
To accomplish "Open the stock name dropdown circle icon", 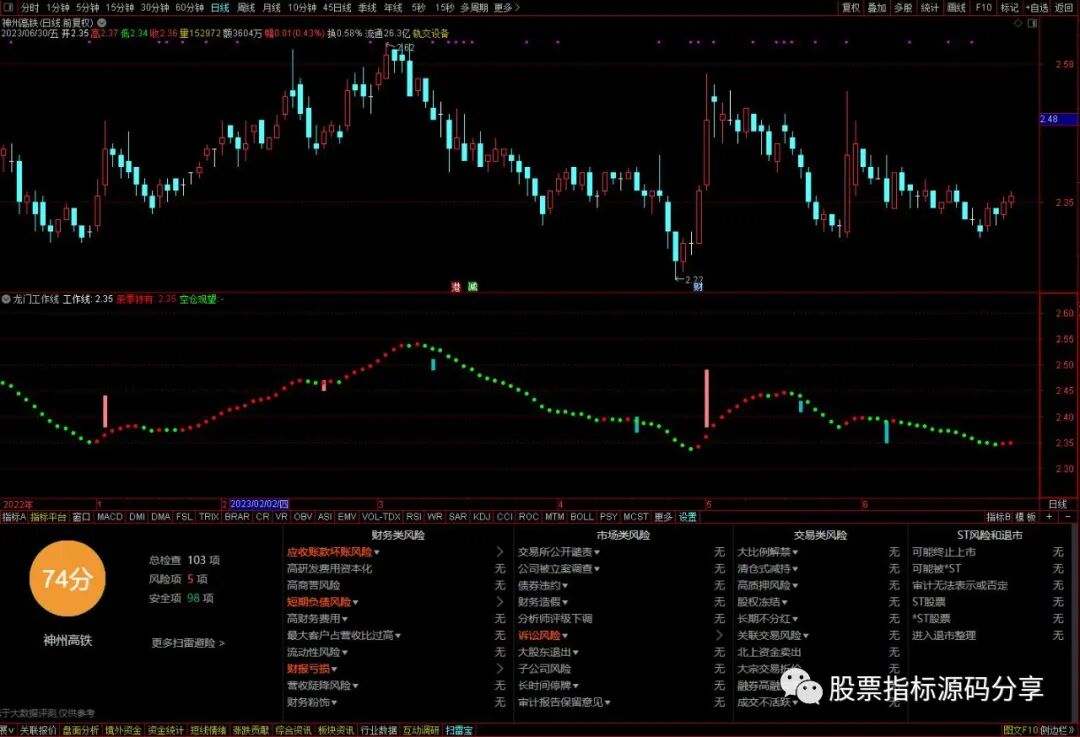I will pos(102,23).
